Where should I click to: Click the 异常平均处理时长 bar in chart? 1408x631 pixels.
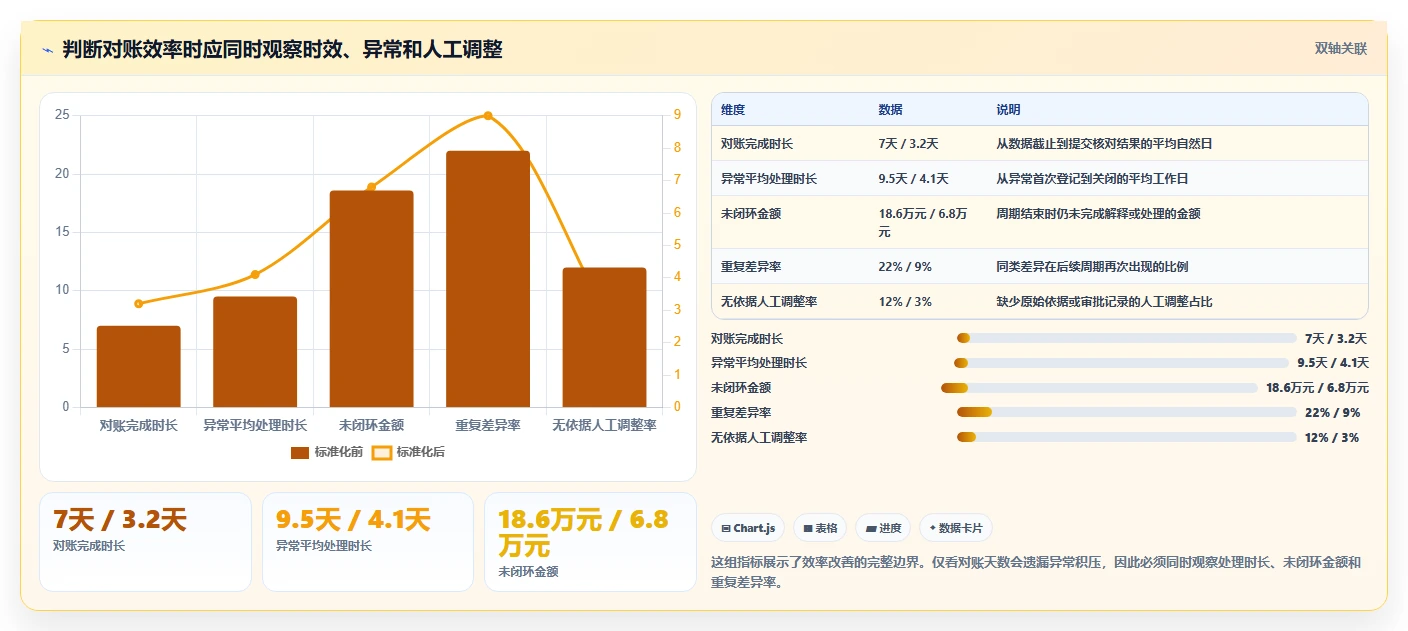[255, 352]
